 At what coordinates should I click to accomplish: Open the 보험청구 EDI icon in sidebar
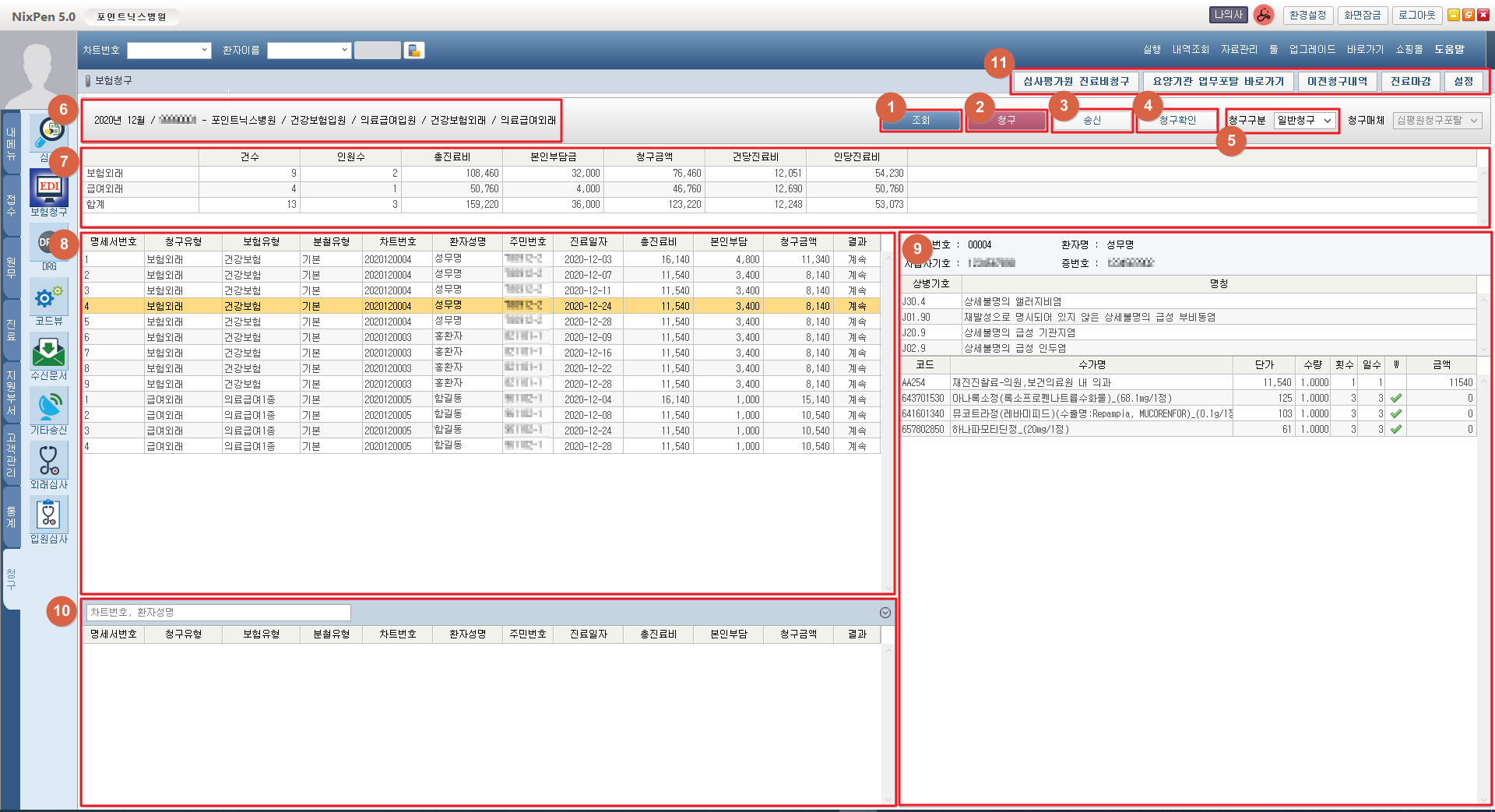pos(48,189)
